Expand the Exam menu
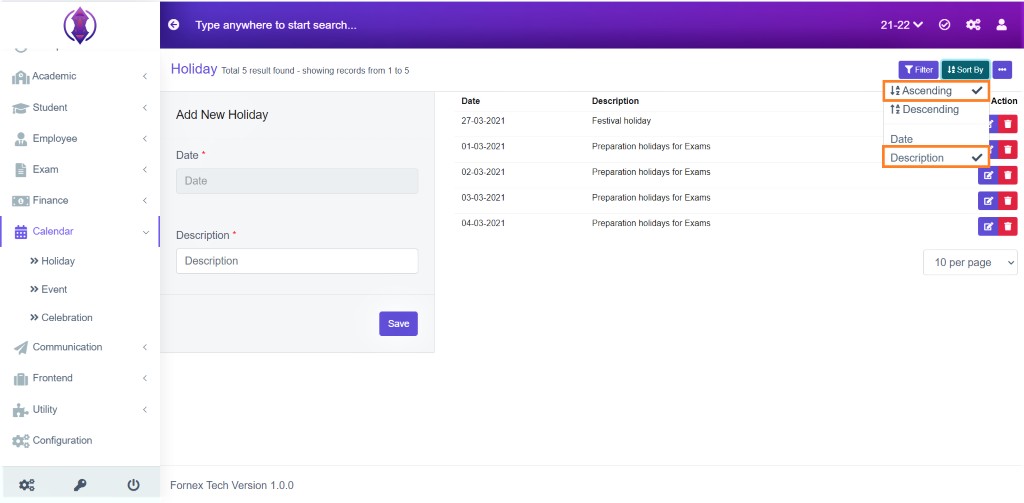1024x503 pixels. coord(80,169)
